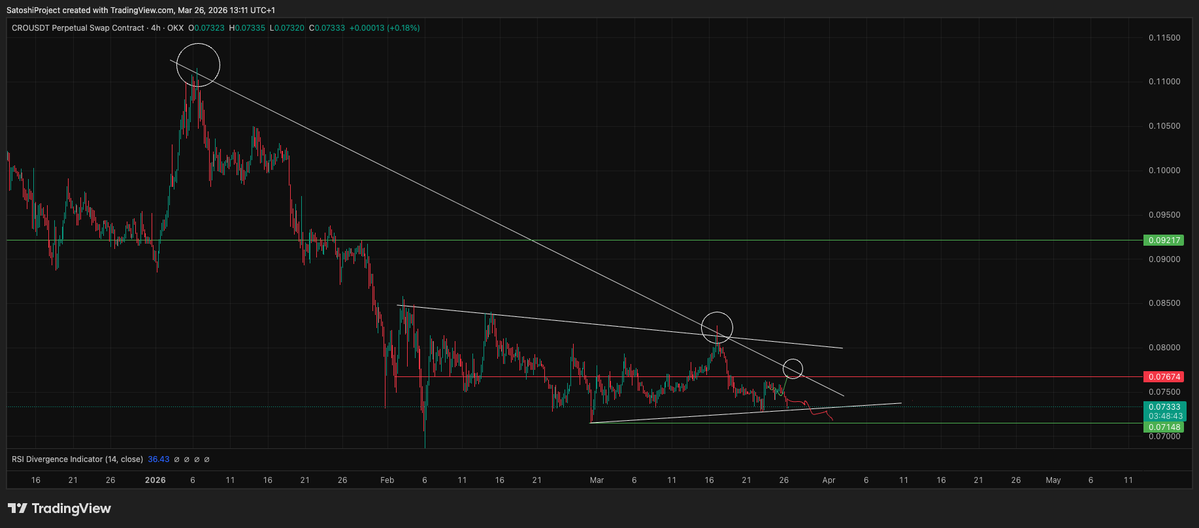Click the 0.07500 price axis label
Screen dimensions: 1199x528
coord(1163,392)
